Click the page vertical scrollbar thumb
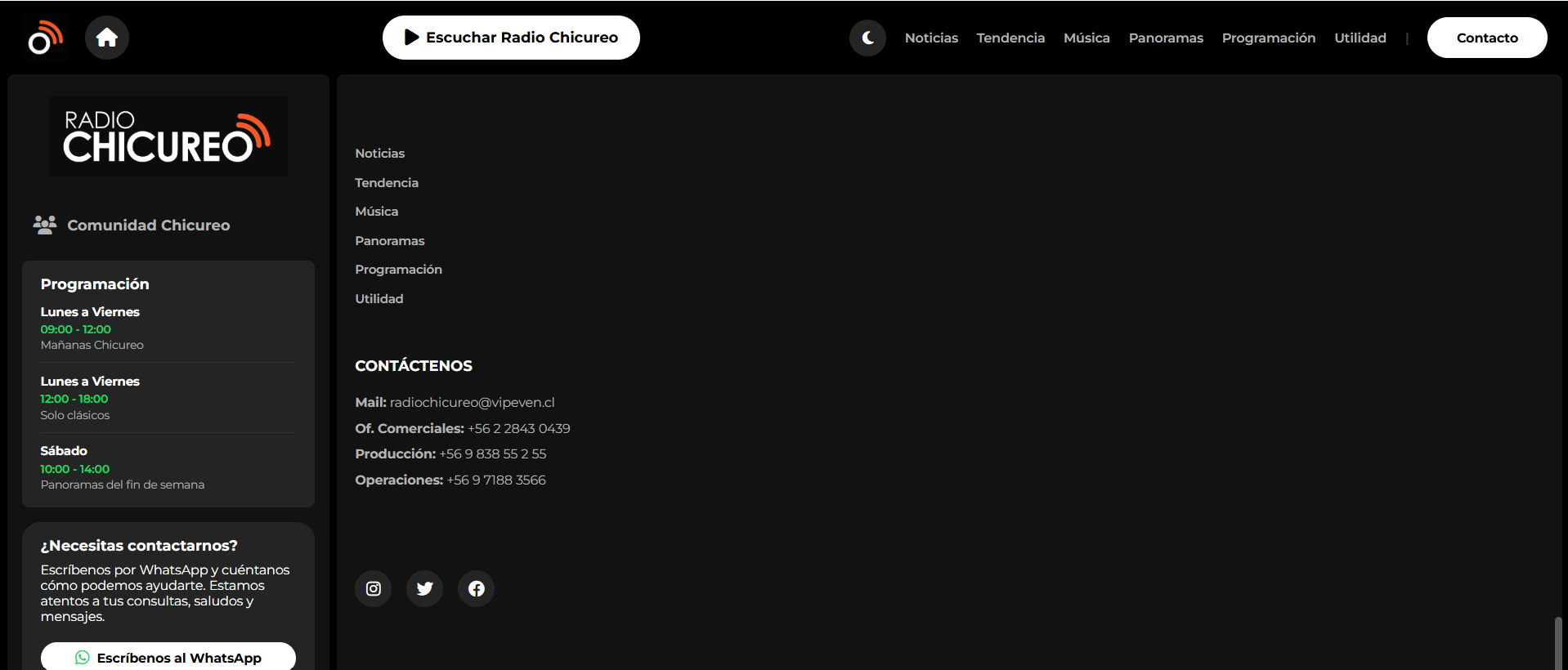The width and height of the screenshot is (1568, 670). pyautogui.click(x=1558, y=643)
